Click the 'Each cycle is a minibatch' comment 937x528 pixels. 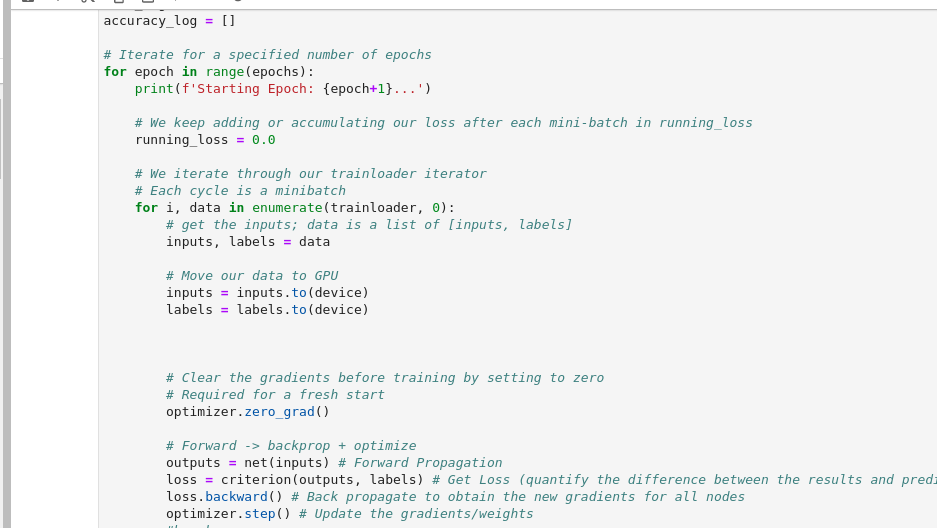(x=240, y=191)
